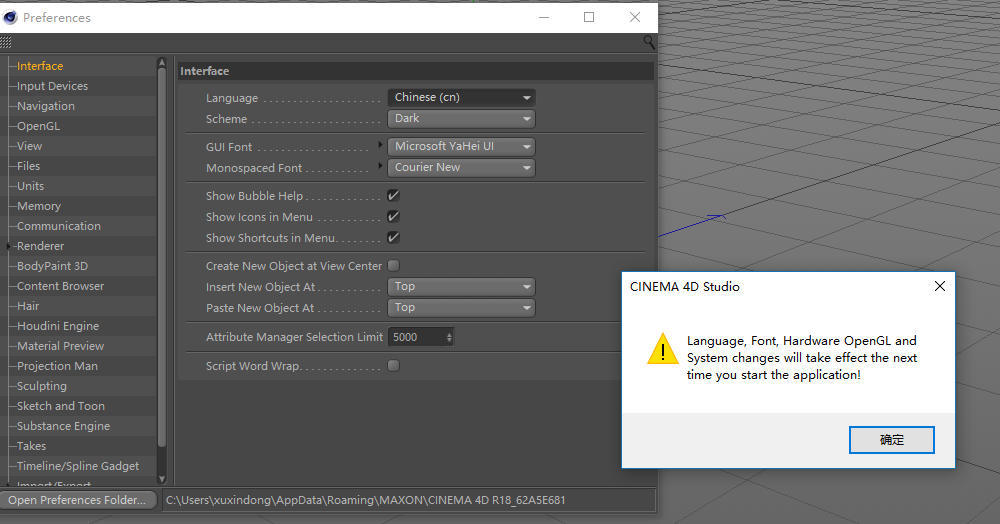The height and width of the screenshot is (524, 1000).
Task: Open Material Preview preferences
Action: coord(61,346)
